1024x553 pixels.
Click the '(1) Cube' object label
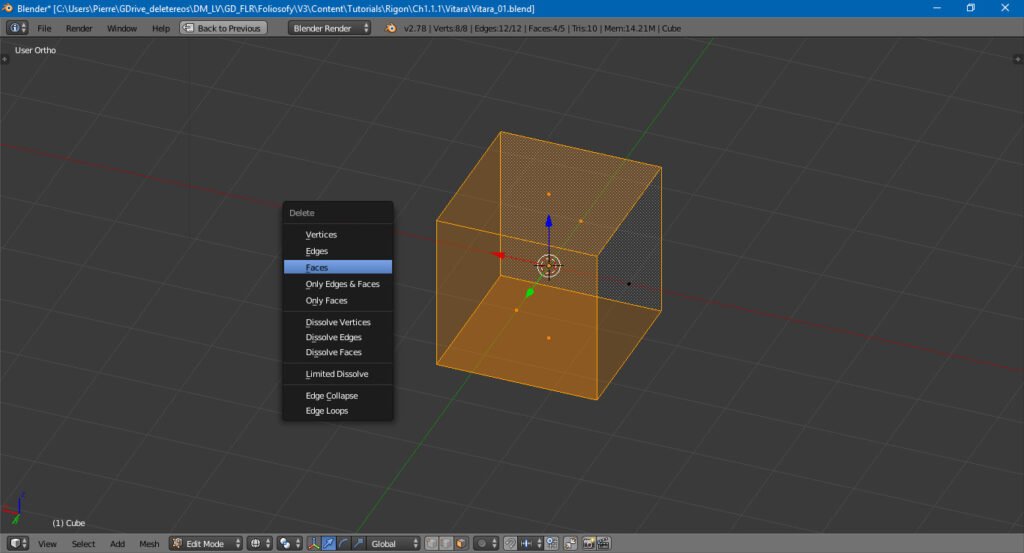(69, 523)
